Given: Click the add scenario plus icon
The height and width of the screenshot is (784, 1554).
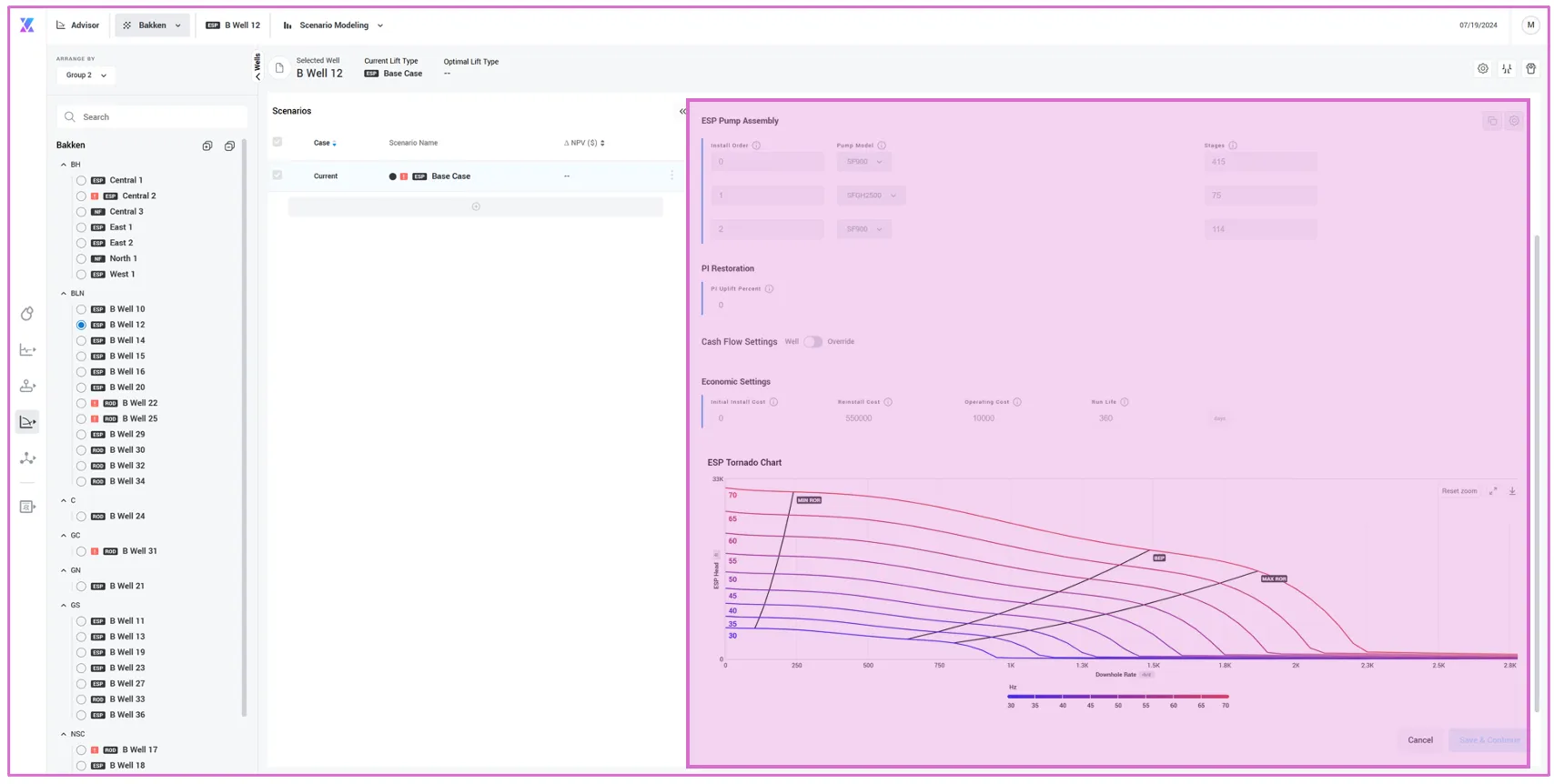Looking at the screenshot, I should pos(476,207).
